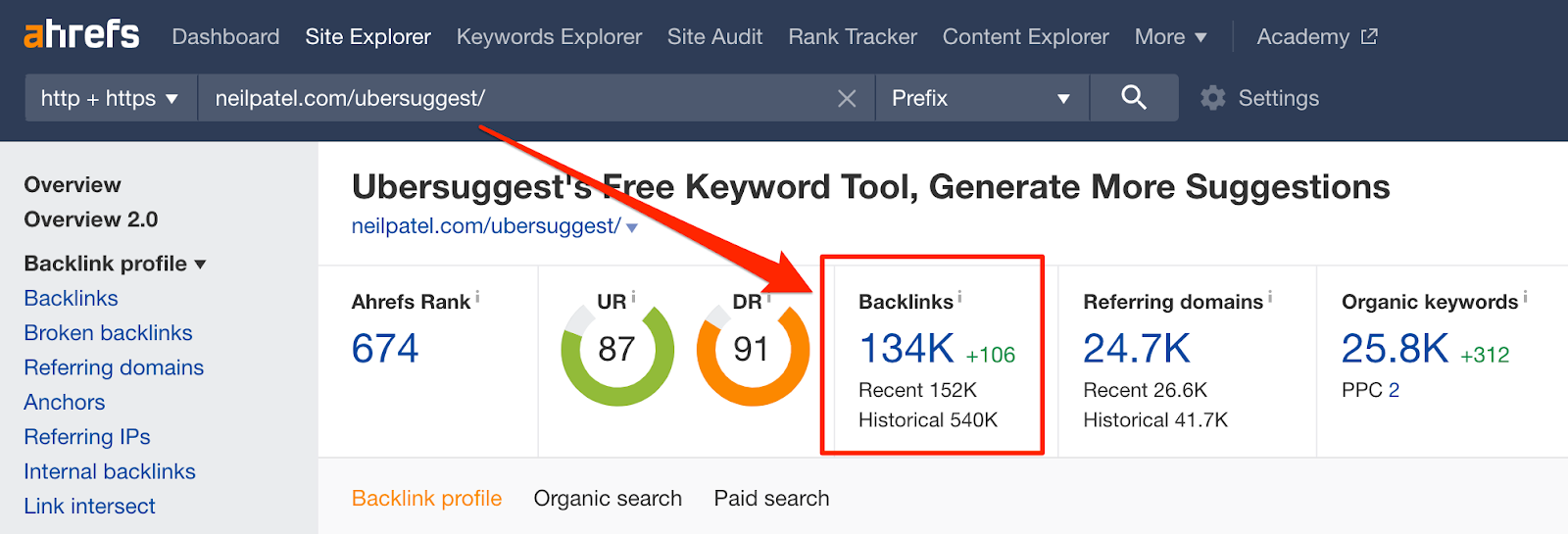Click the info icon next to Backlinks
This screenshot has height=534, width=1568.
(960, 296)
